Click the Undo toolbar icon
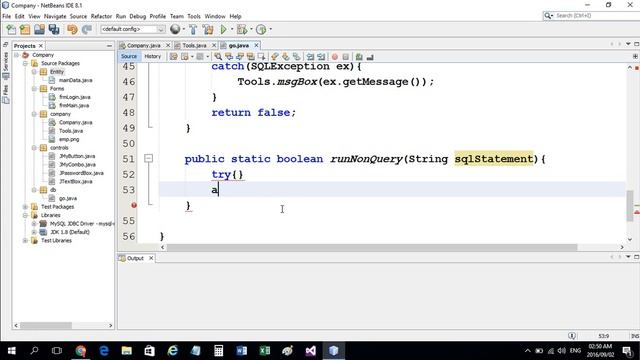640x360 pixels. click(72, 29)
